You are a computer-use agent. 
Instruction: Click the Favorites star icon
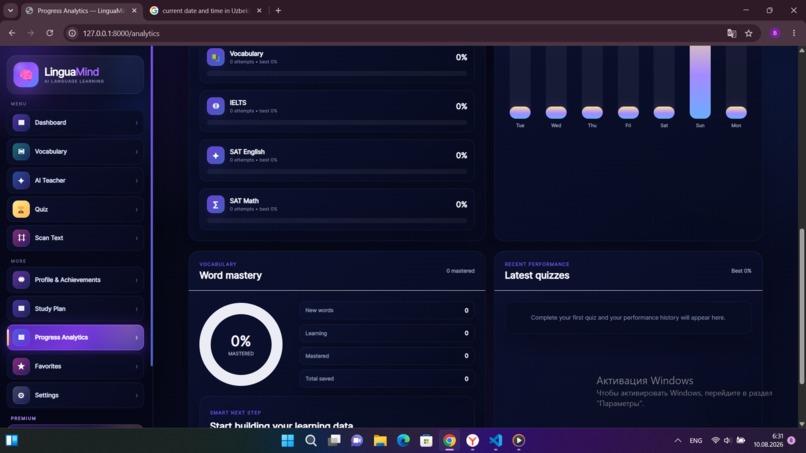[x=21, y=366]
